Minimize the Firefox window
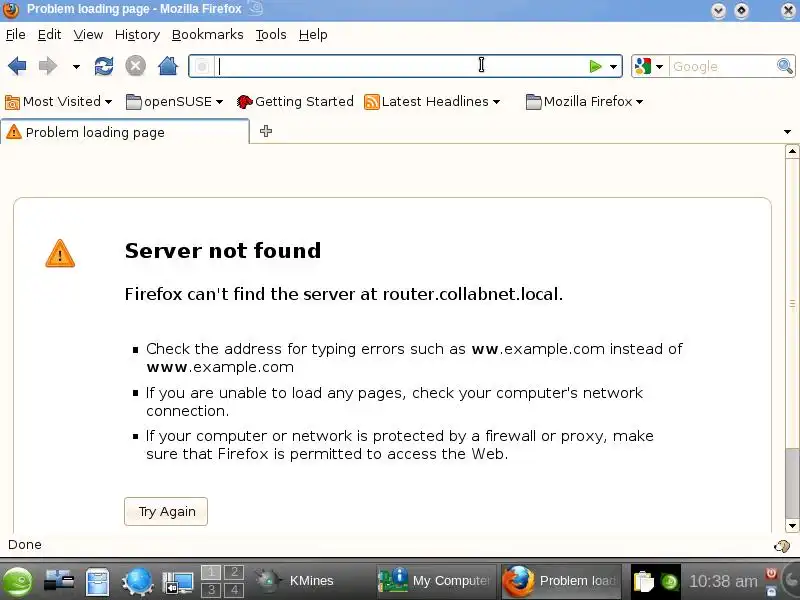This screenshot has height=600, width=800. click(718, 11)
